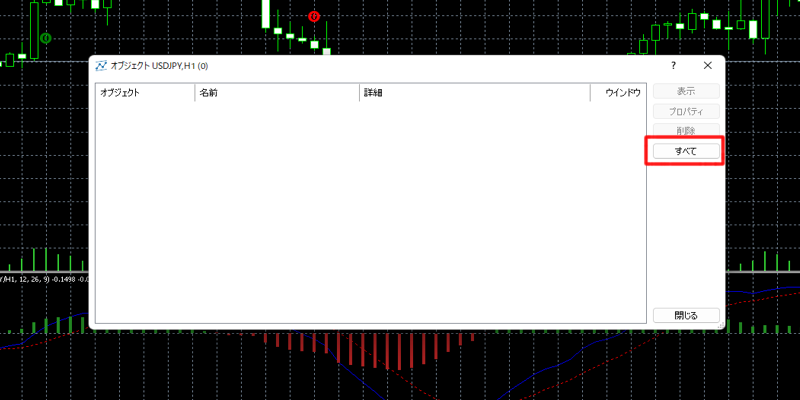Click the question mark help button
Image resolution: width=800 pixels, height=400 pixels.
[673, 66]
